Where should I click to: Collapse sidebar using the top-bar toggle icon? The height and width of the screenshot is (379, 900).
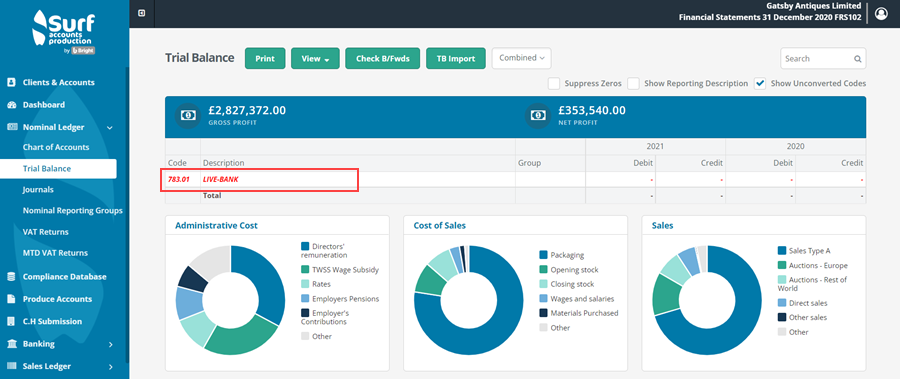pos(142,13)
